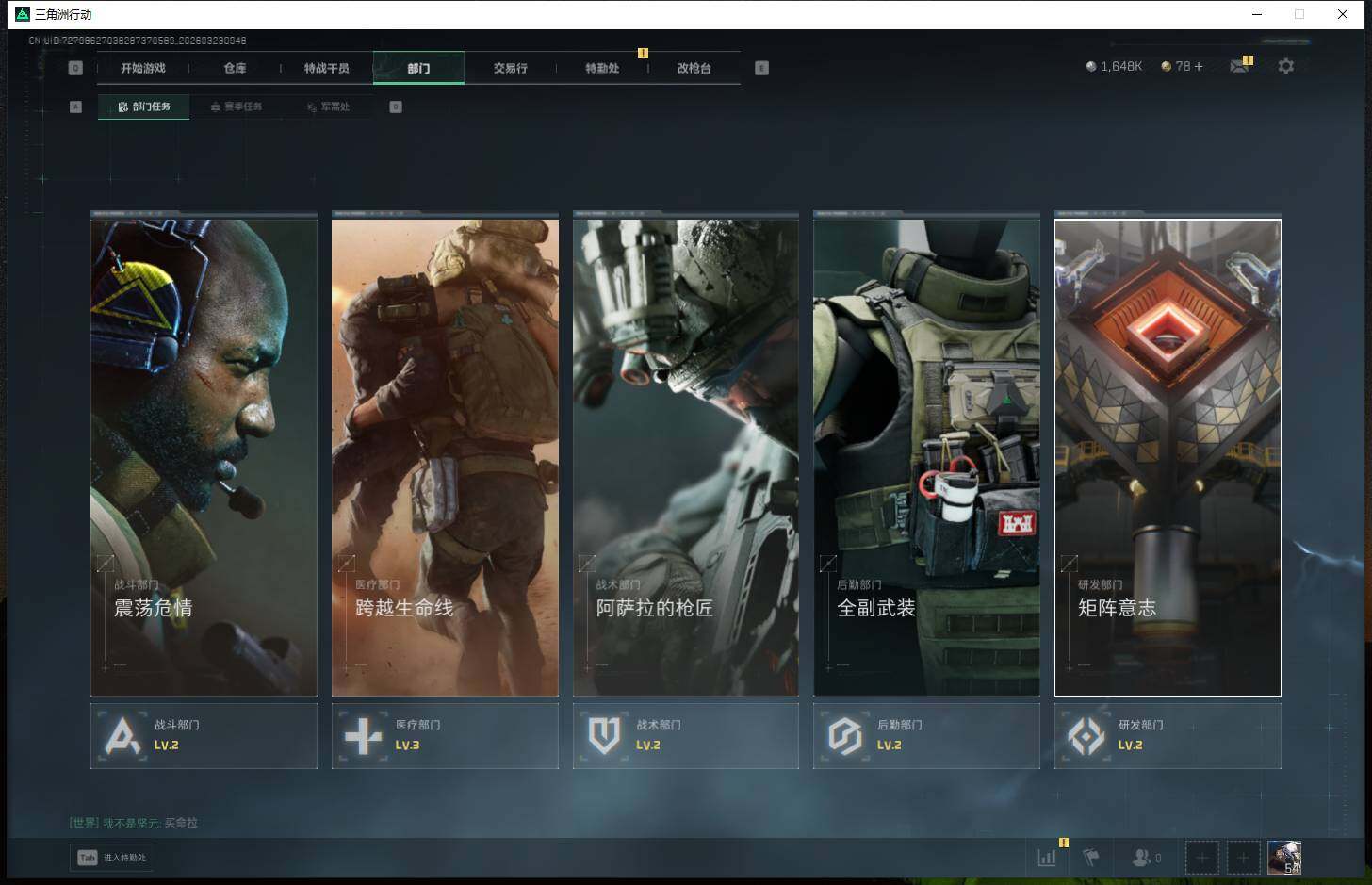Open the 军需处 sub-tab
The width and height of the screenshot is (1372, 885).
tap(328, 107)
